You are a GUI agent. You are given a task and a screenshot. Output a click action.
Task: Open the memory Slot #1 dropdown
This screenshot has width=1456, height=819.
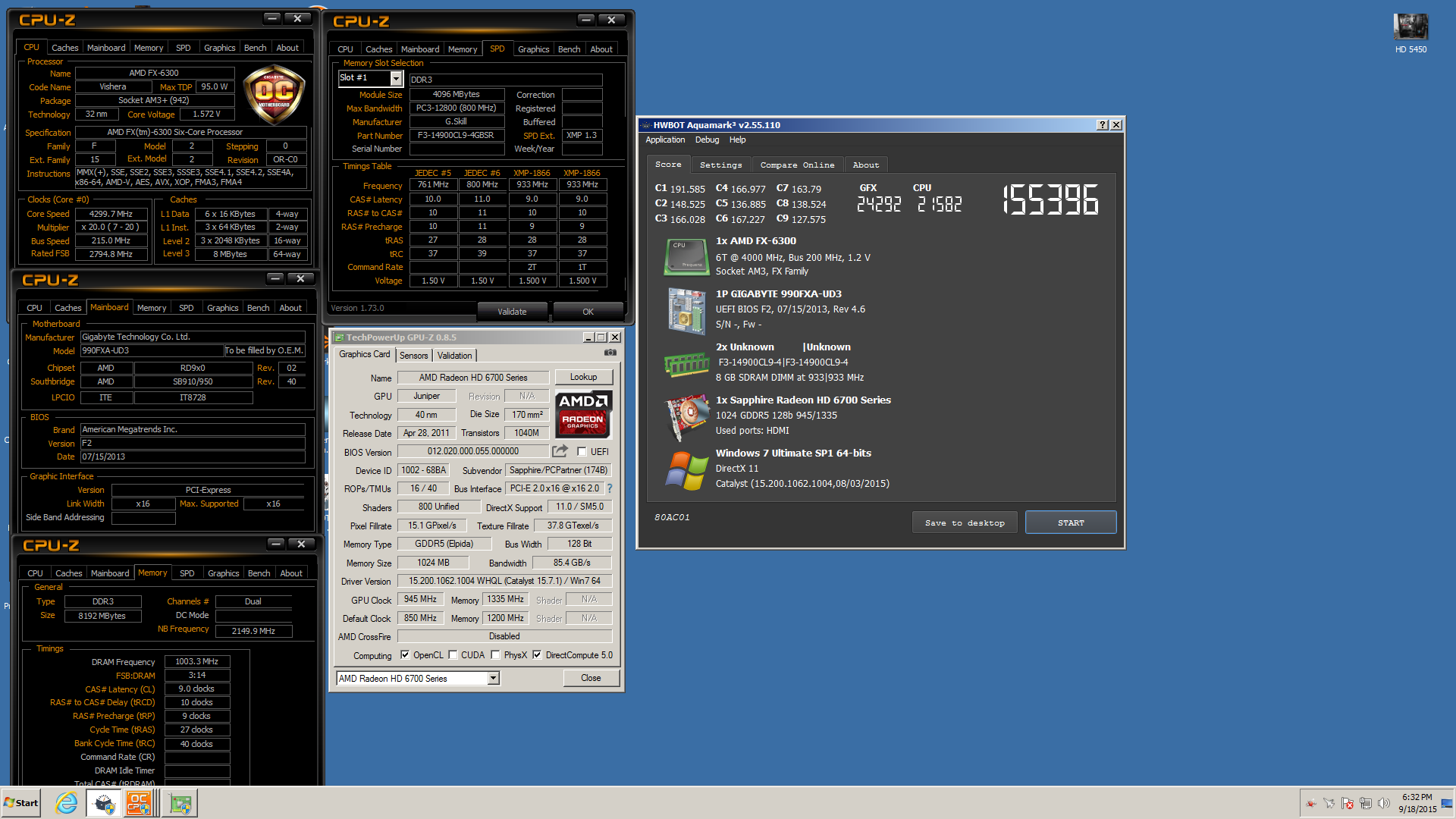[x=396, y=78]
